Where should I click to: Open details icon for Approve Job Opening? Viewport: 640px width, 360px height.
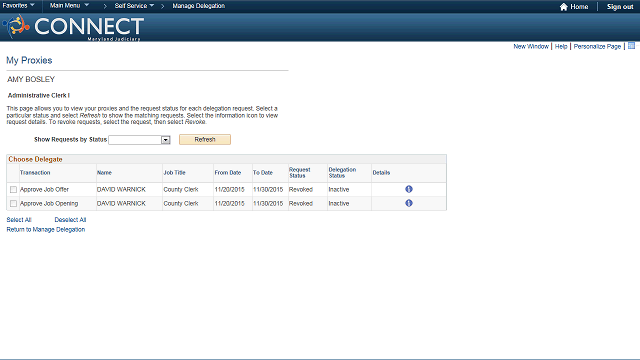409,203
